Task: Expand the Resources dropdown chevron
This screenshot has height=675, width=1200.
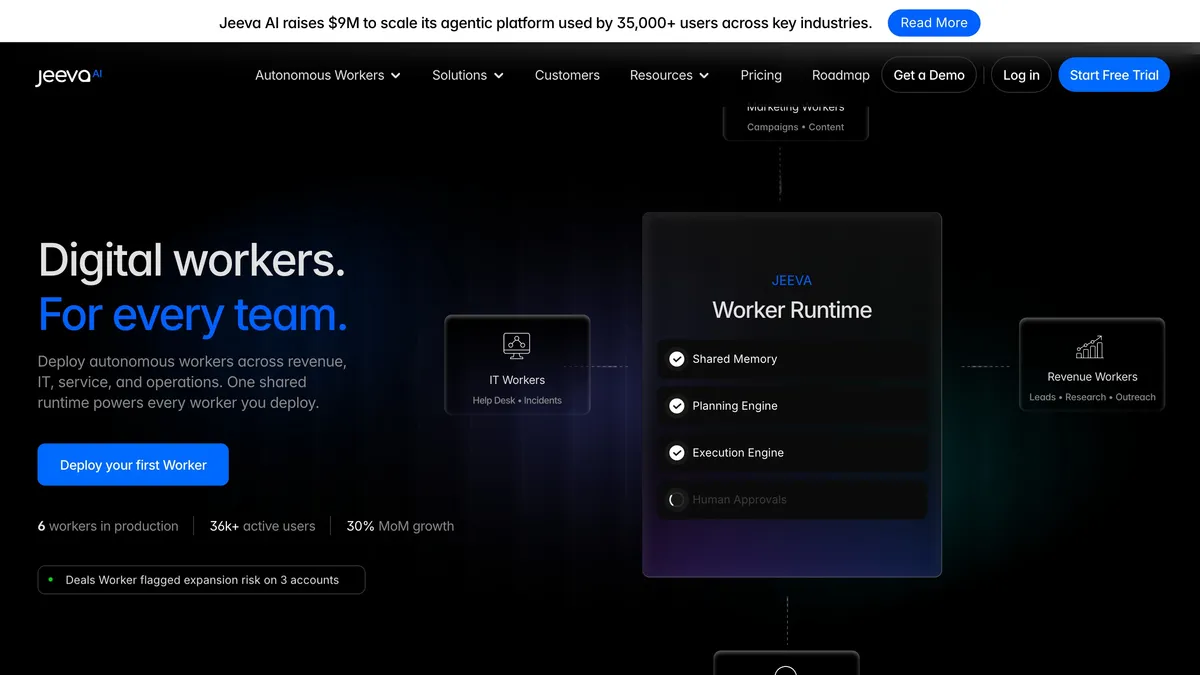Action: (x=704, y=75)
